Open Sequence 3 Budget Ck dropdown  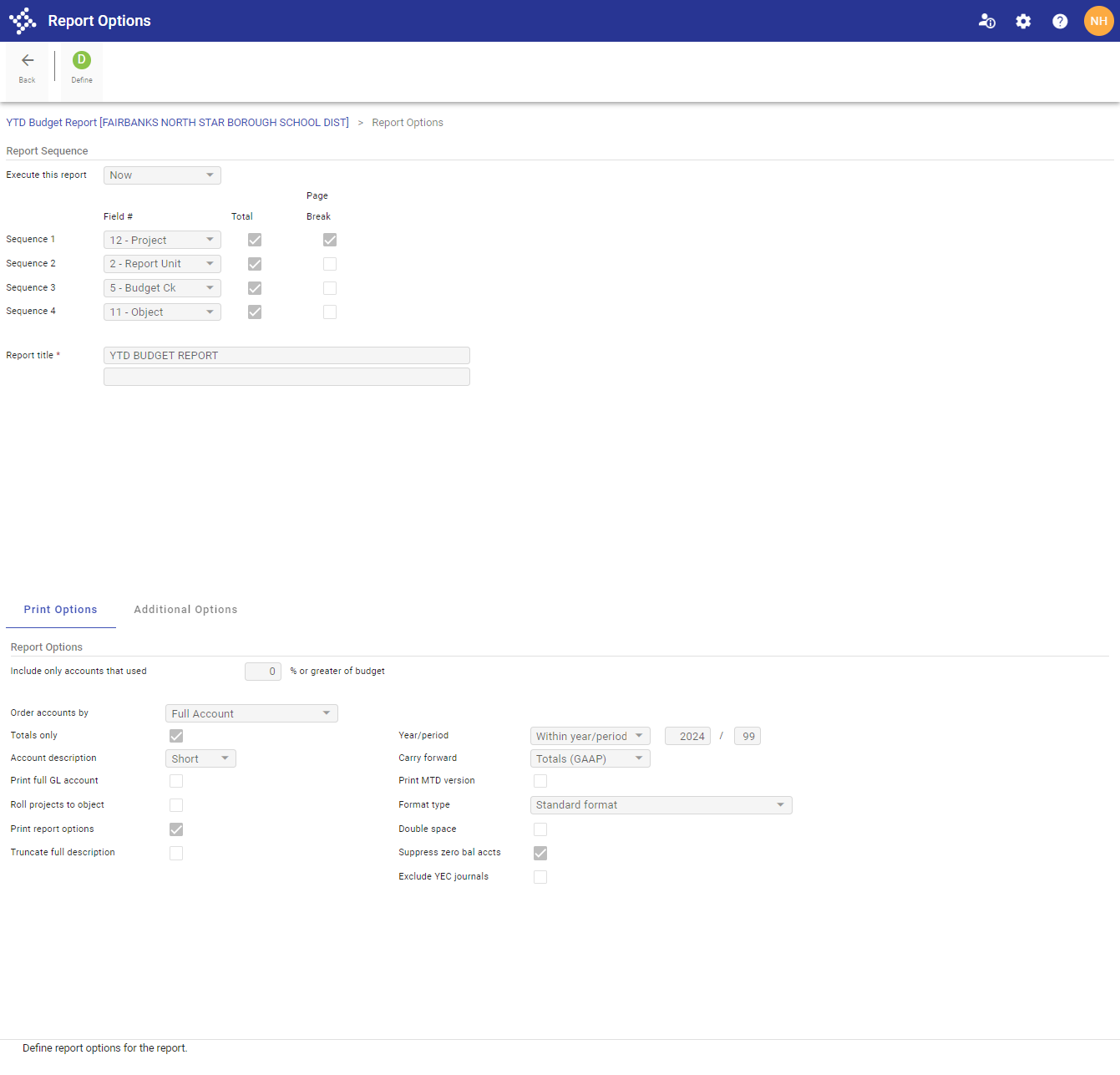pos(162,288)
